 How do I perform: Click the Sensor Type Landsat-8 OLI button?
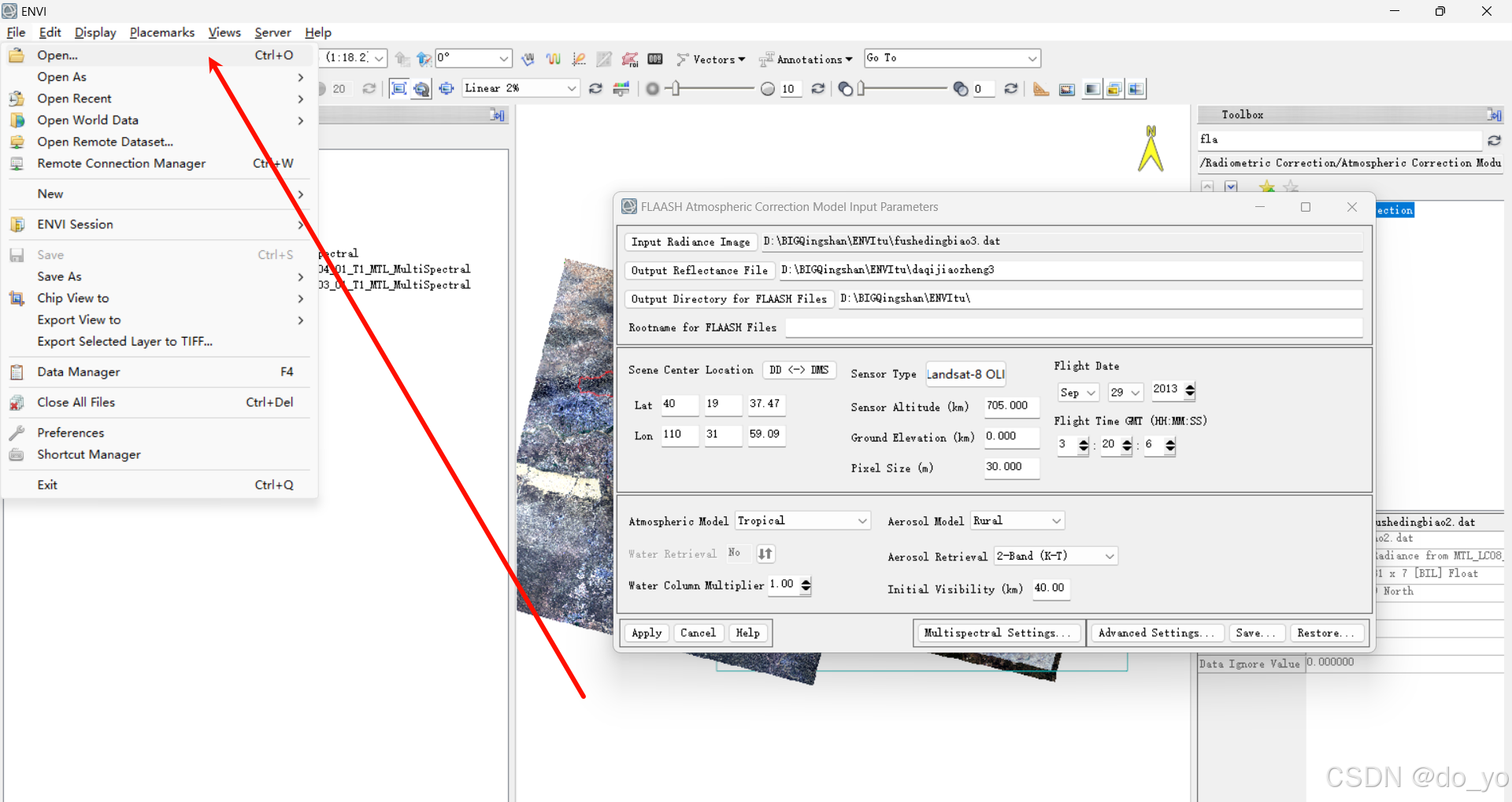click(965, 375)
